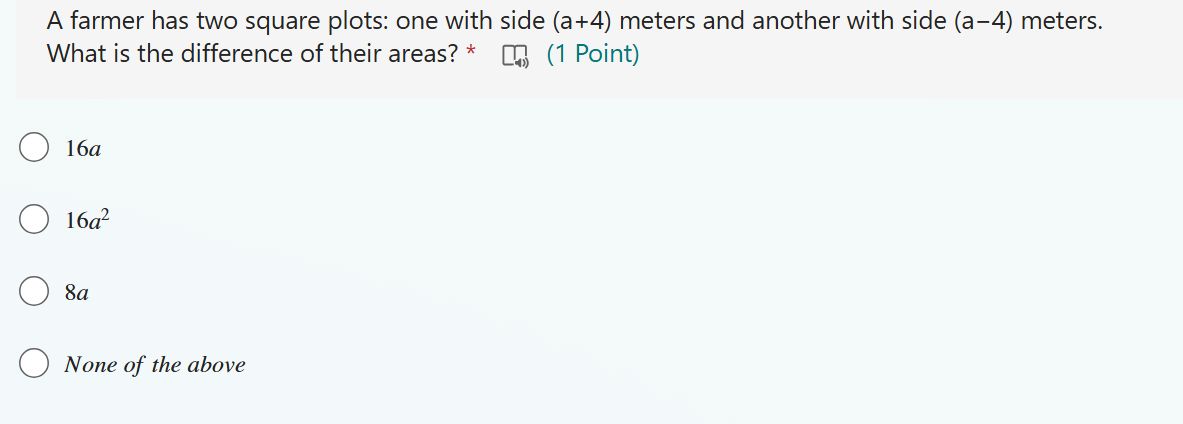This screenshot has height=424, width=1183.
Task: Click the red required asterisk
Action: (471, 51)
